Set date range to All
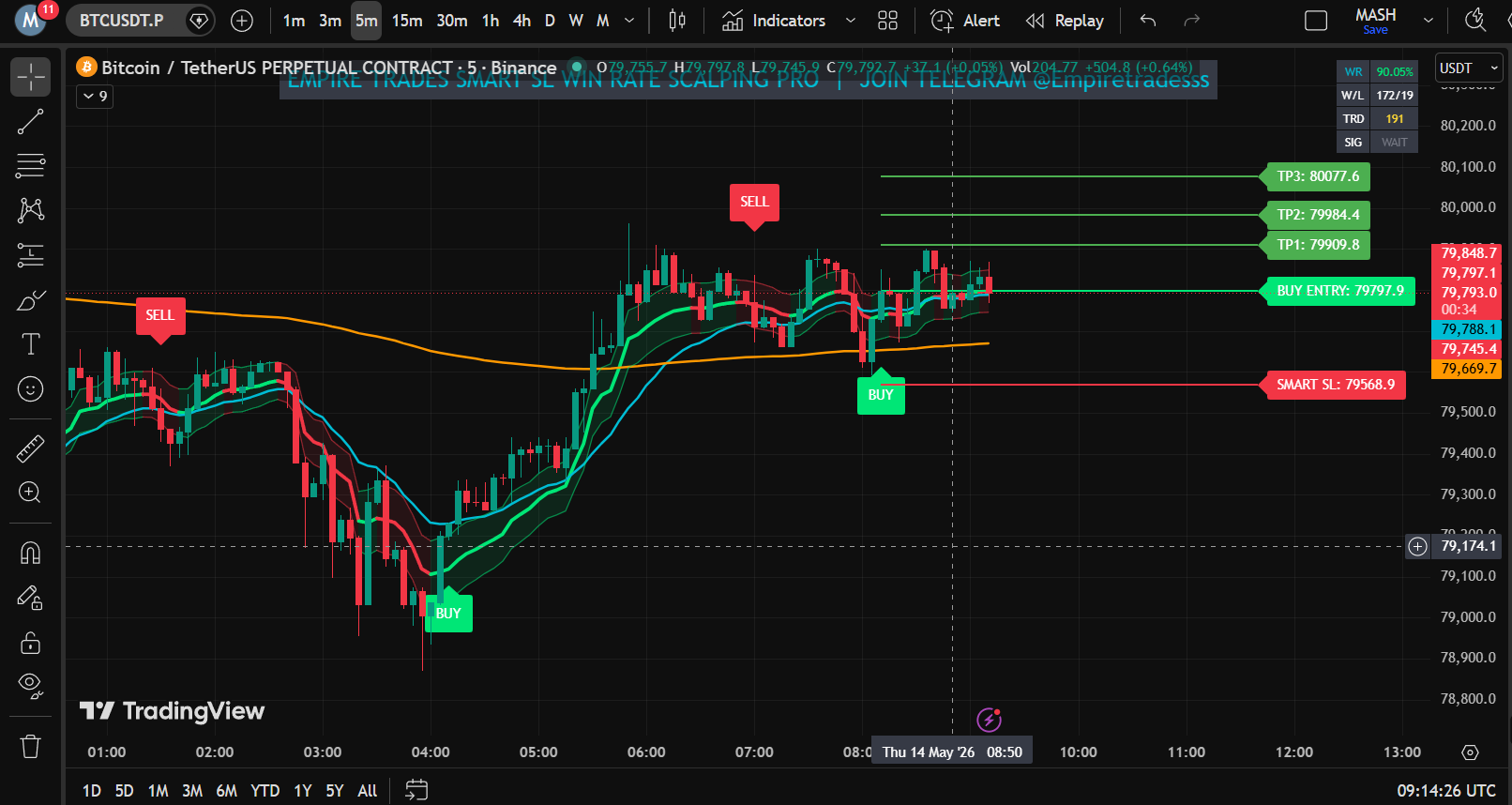Screen dimensions: 1512x805 tap(368, 791)
